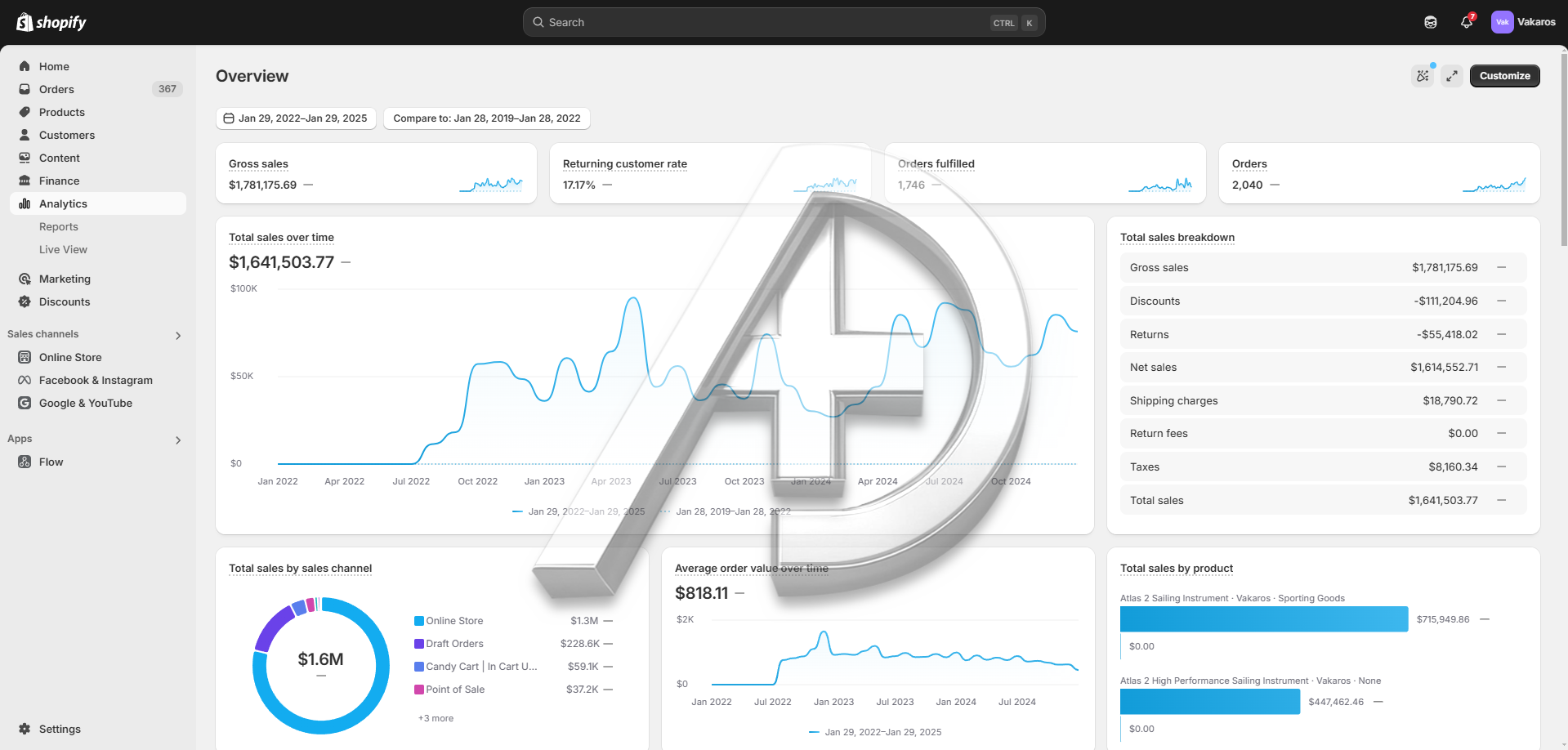Click the Settings gear icon
The image size is (1568, 750).
(25, 729)
